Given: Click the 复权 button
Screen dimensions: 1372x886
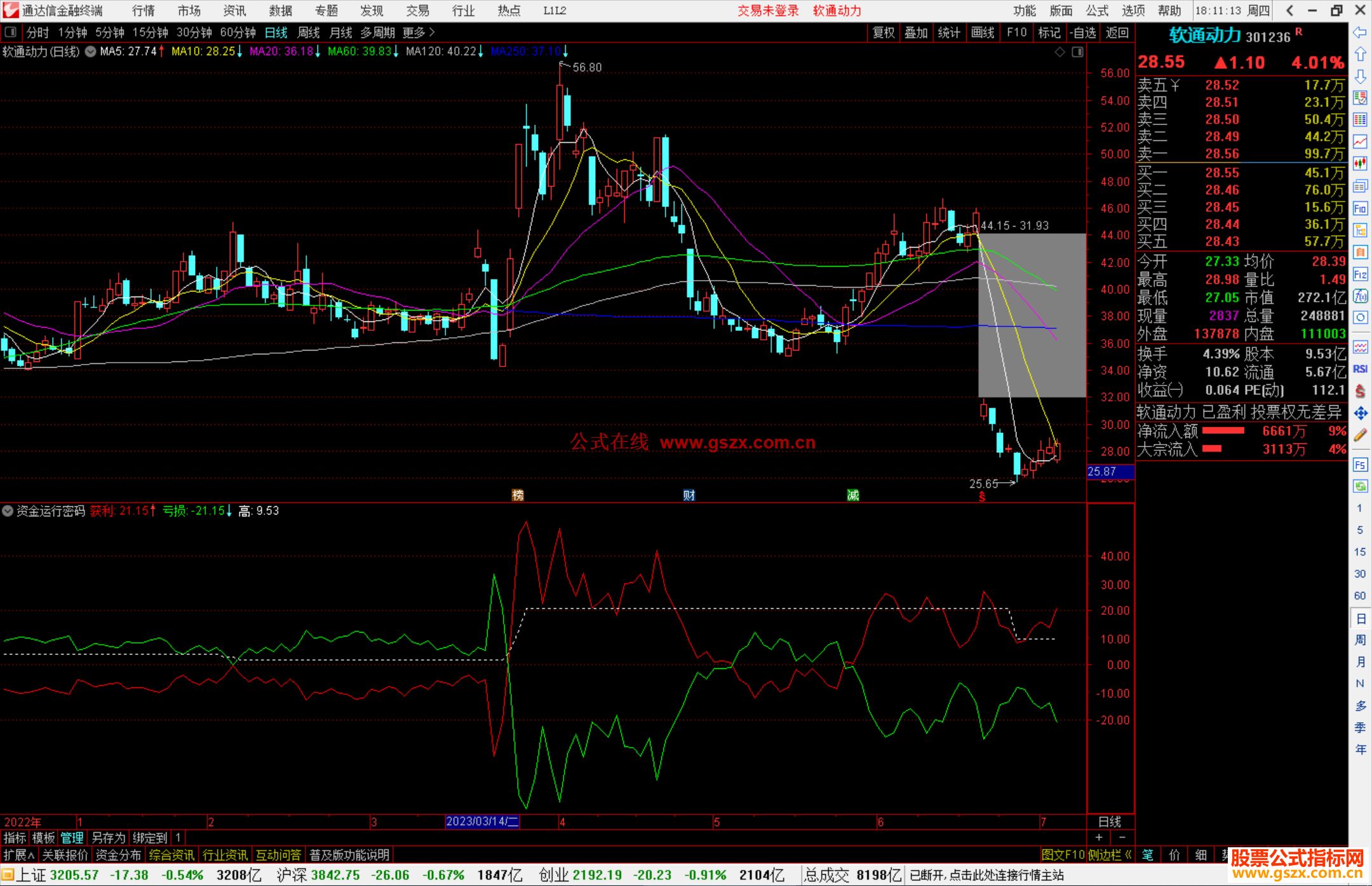Looking at the screenshot, I should point(883,32).
